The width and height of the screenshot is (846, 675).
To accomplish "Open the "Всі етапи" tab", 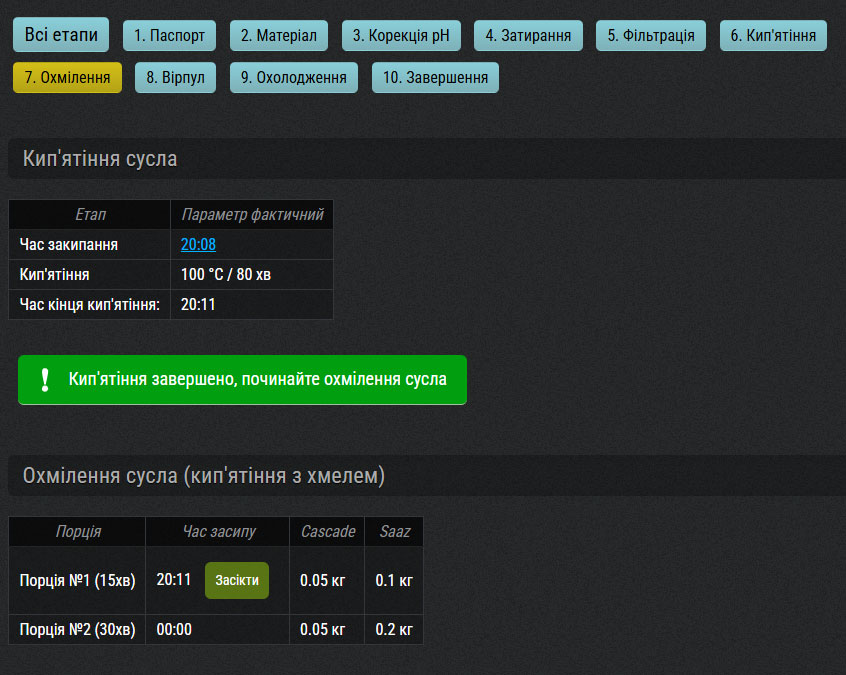I will tap(61, 35).
